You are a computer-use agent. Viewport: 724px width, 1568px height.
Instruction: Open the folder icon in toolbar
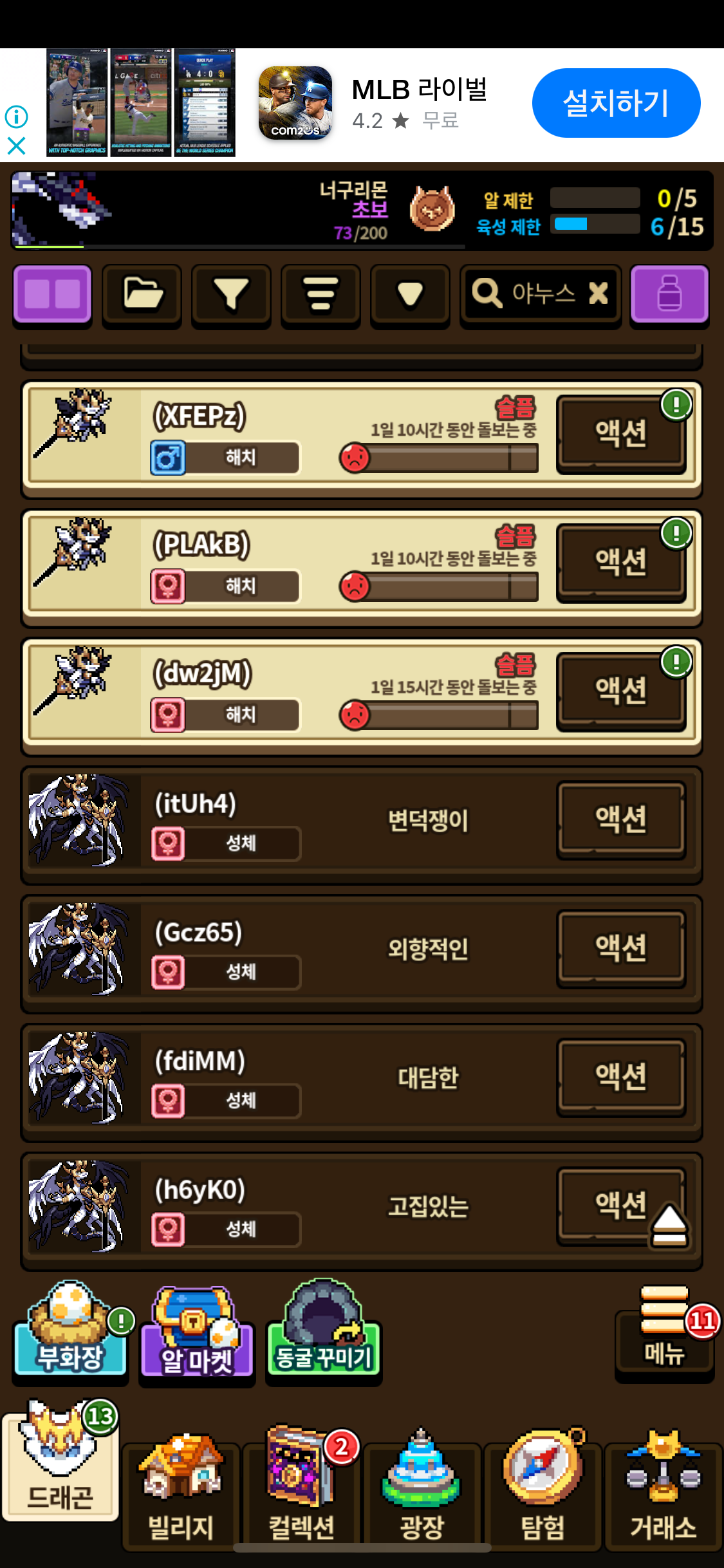click(142, 295)
